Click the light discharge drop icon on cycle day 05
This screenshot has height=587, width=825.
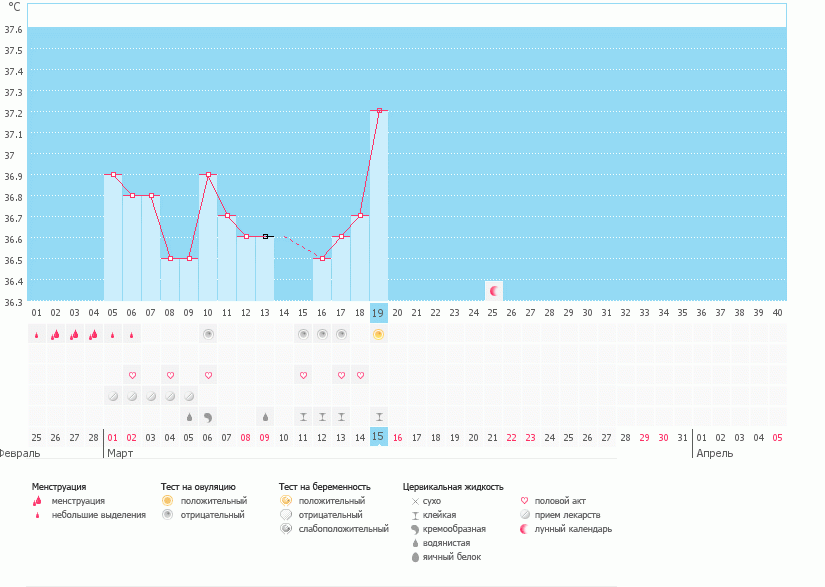[x=113, y=335]
